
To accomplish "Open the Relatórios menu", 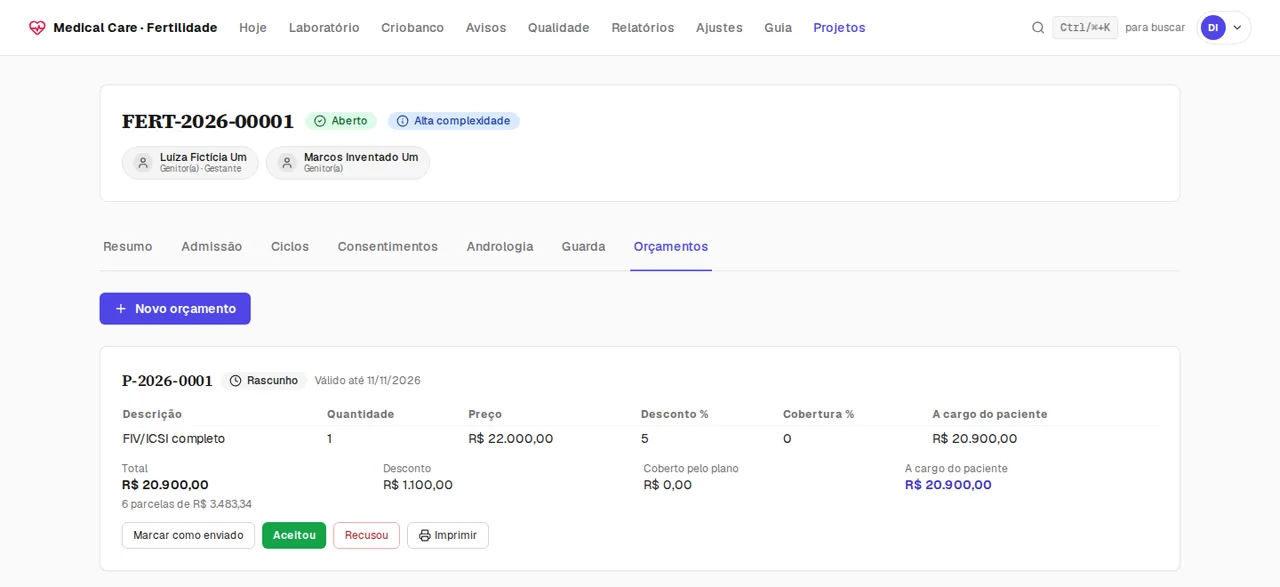I will [x=643, y=28].
